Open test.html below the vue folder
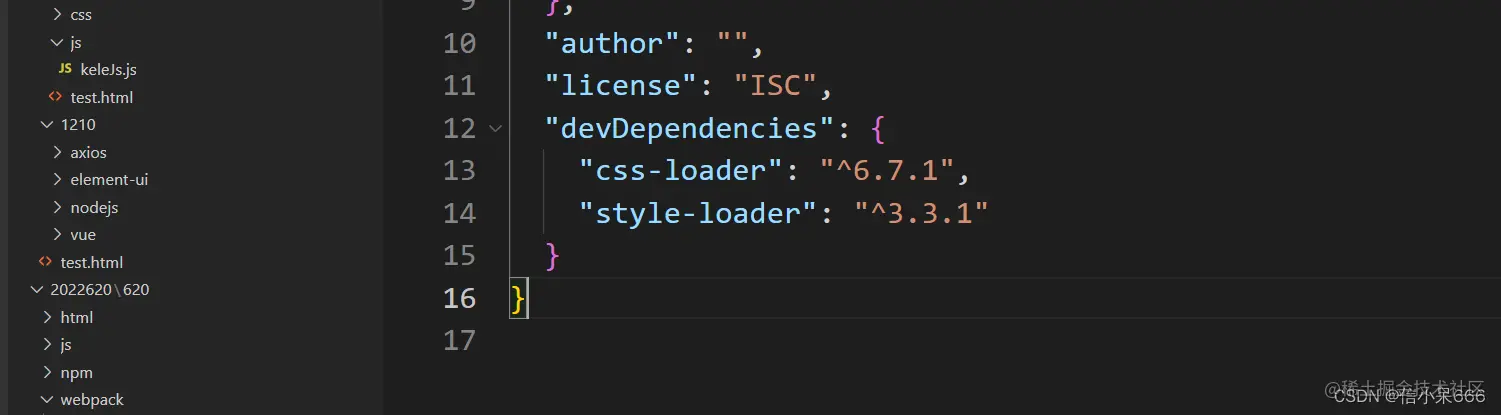Image resolution: width=1501 pixels, height=415 pixels. 91,262
